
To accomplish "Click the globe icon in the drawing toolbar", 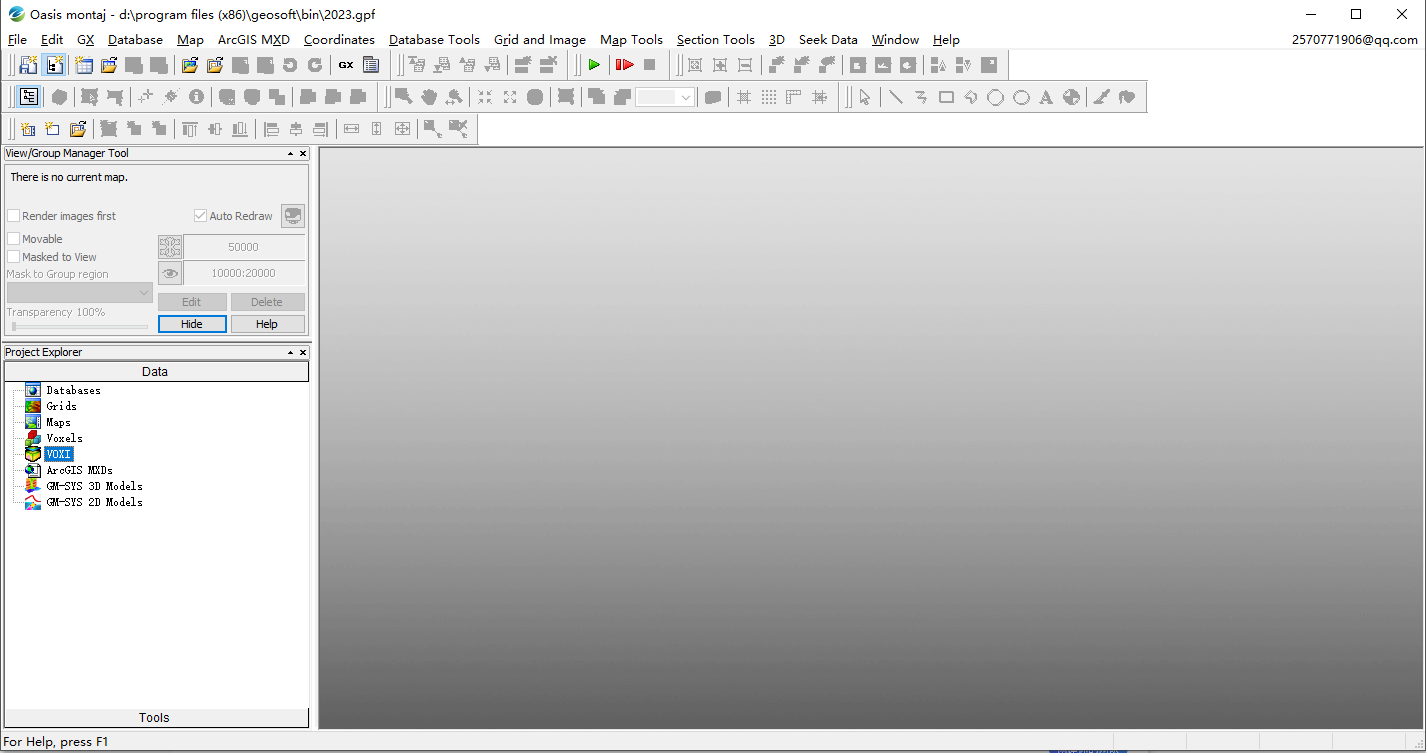I will [1071, 97].
